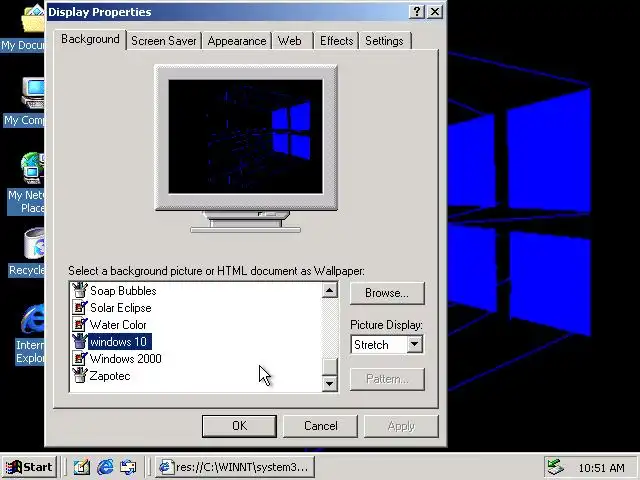Select windows 10 wallpaper
The image size is (640, 480).
point(119,342)
